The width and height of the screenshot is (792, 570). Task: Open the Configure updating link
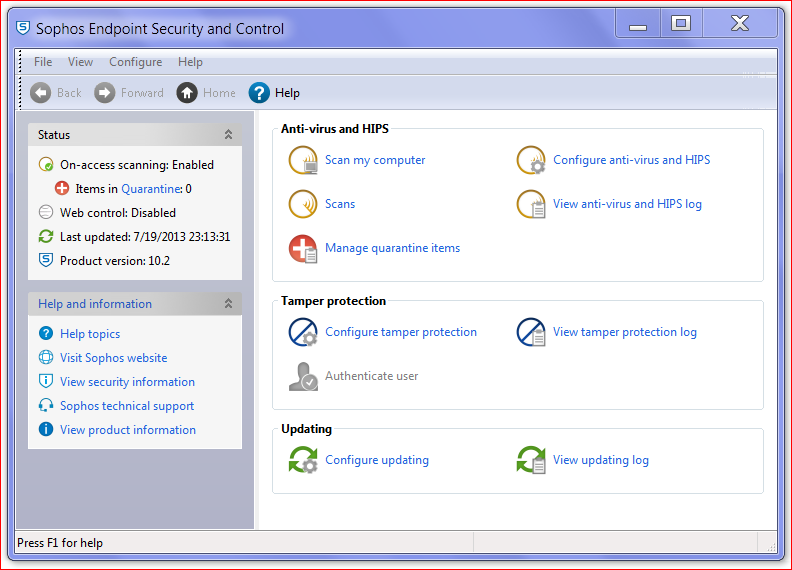pyautogui.click(x=377, y=460)
